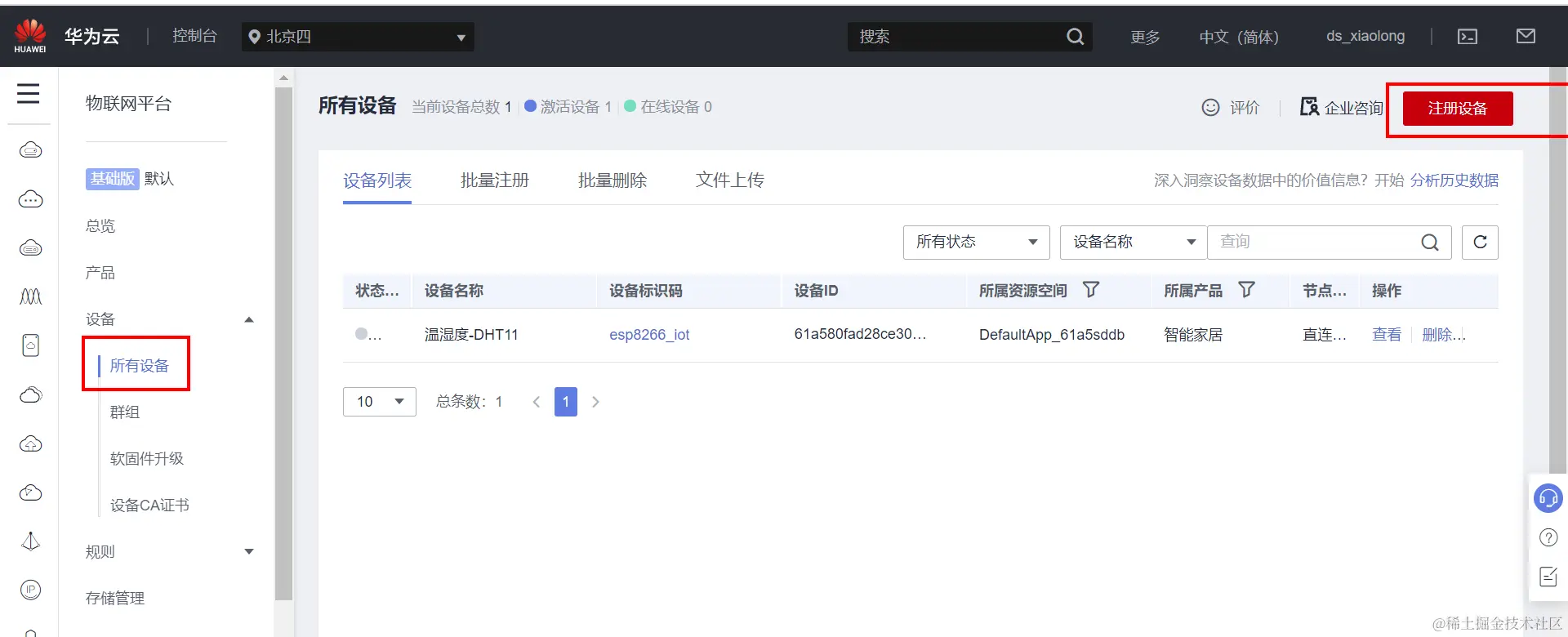Open 产品 in the sidebar
Viewport: 1568px width, 637px height.
100,273
